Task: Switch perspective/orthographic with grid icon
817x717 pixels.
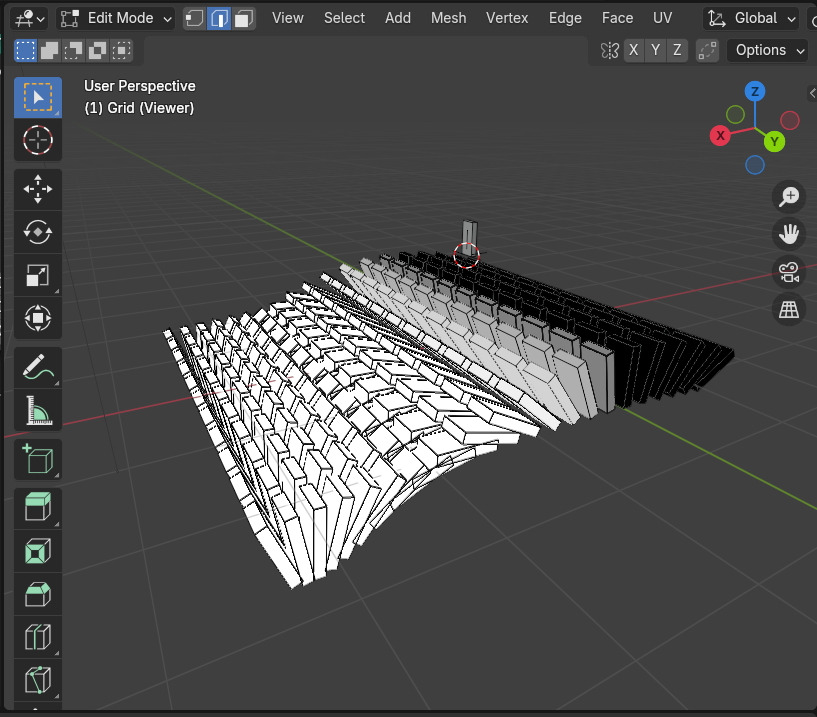Action: [x=789, y=310]
